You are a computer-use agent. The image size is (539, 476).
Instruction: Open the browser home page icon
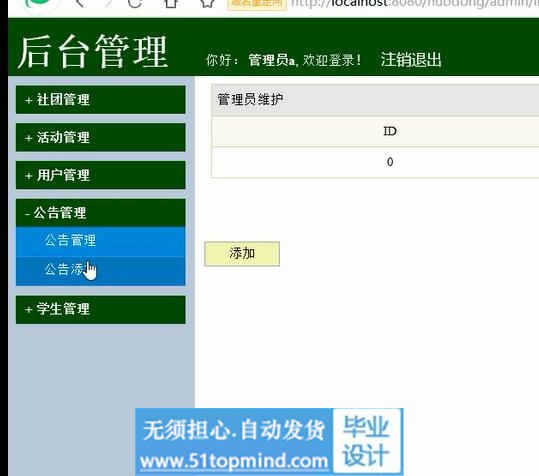pyautogui.click(x=171, y=3)
